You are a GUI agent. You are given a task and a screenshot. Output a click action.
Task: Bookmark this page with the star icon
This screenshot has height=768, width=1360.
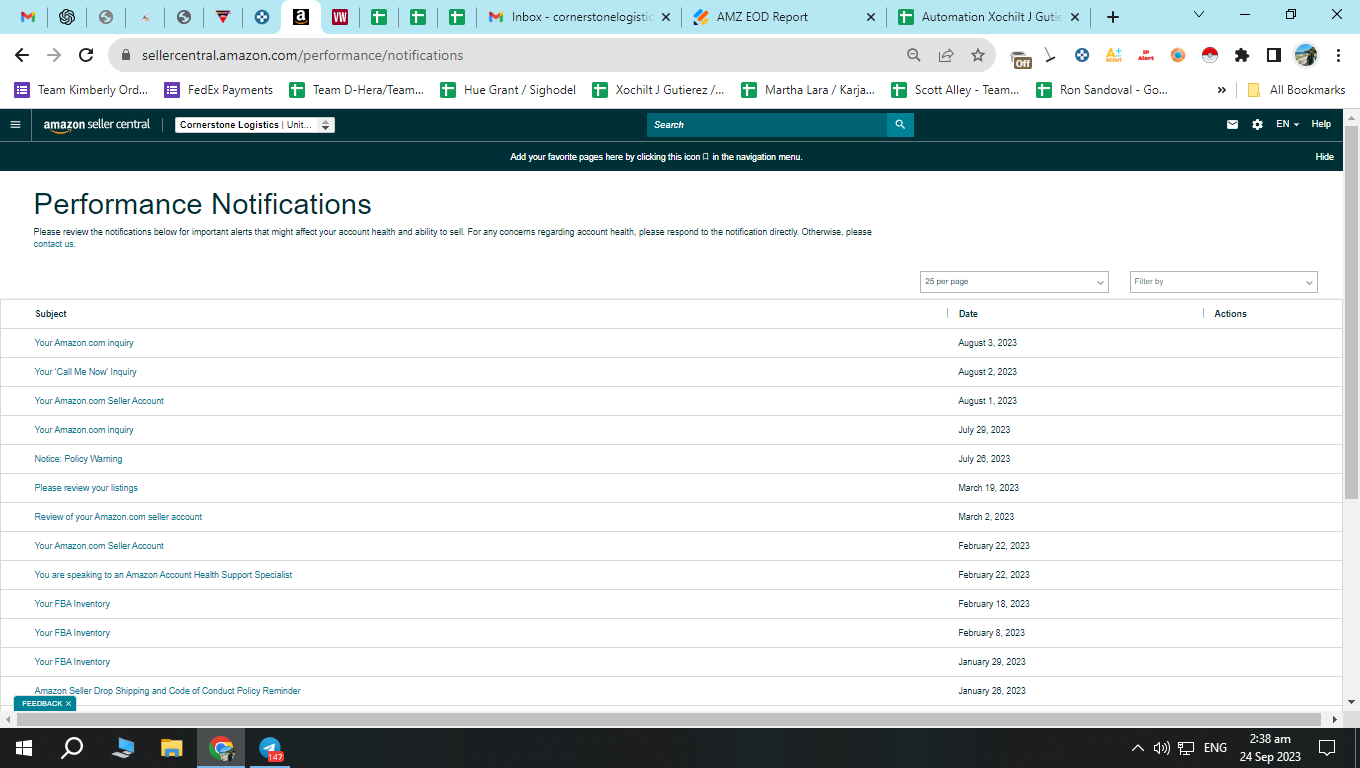point(977,55)
